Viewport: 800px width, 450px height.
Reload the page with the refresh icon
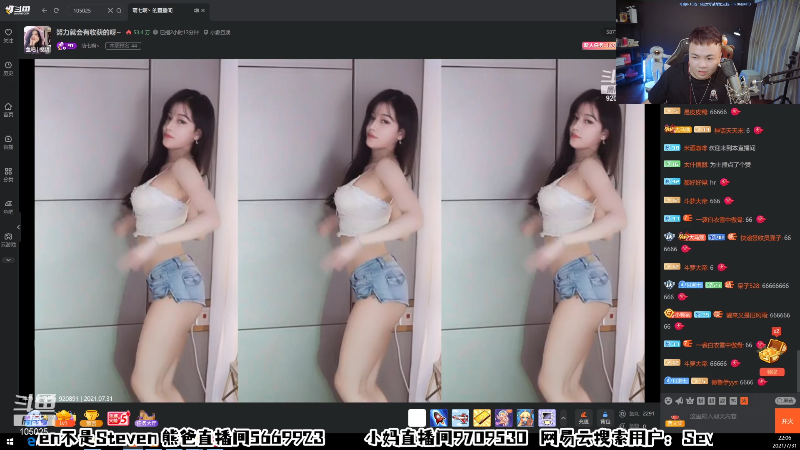point(56,10)
